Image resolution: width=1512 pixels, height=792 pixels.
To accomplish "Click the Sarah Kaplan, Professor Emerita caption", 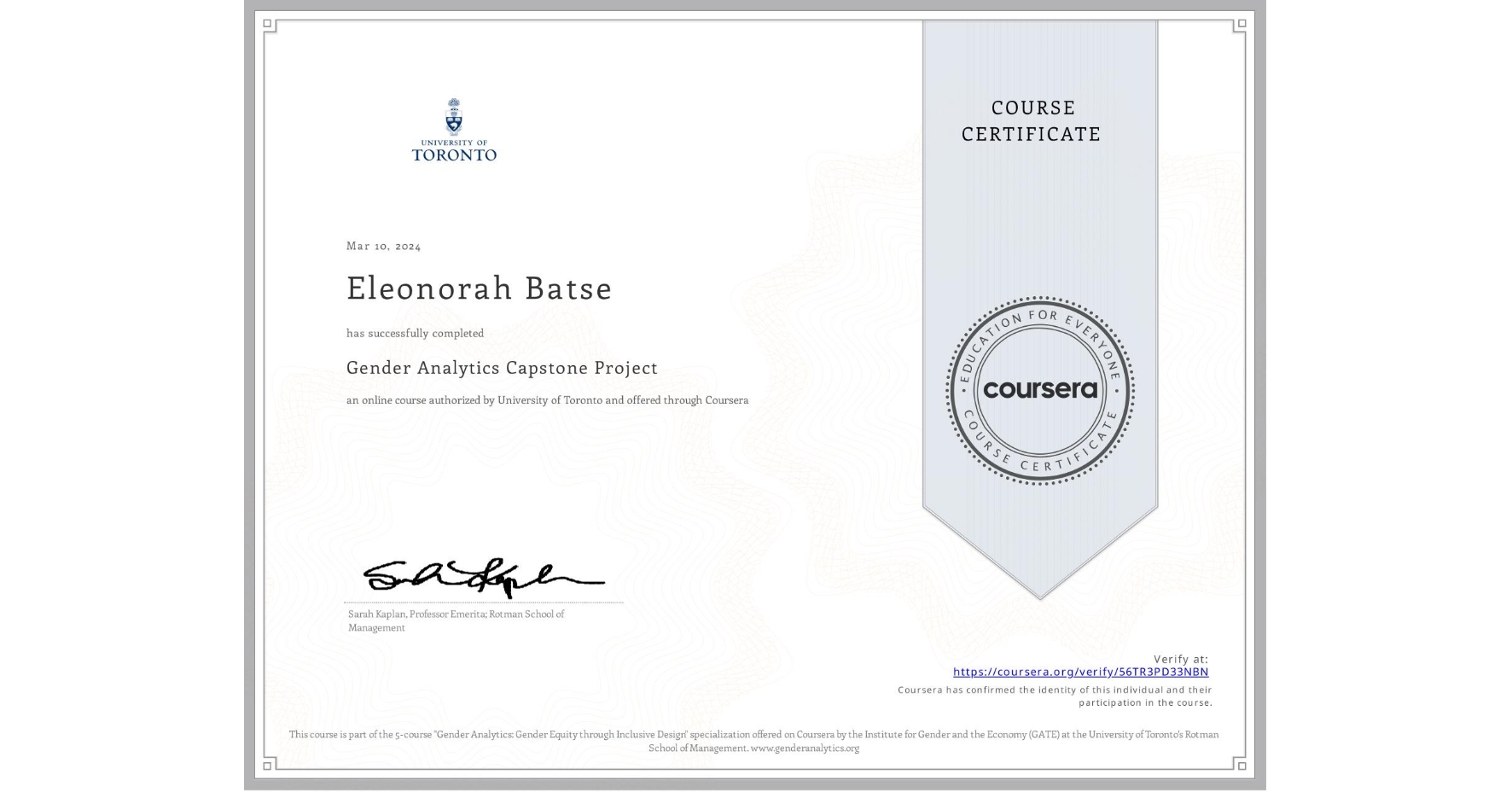I will (x=456, y=620).
